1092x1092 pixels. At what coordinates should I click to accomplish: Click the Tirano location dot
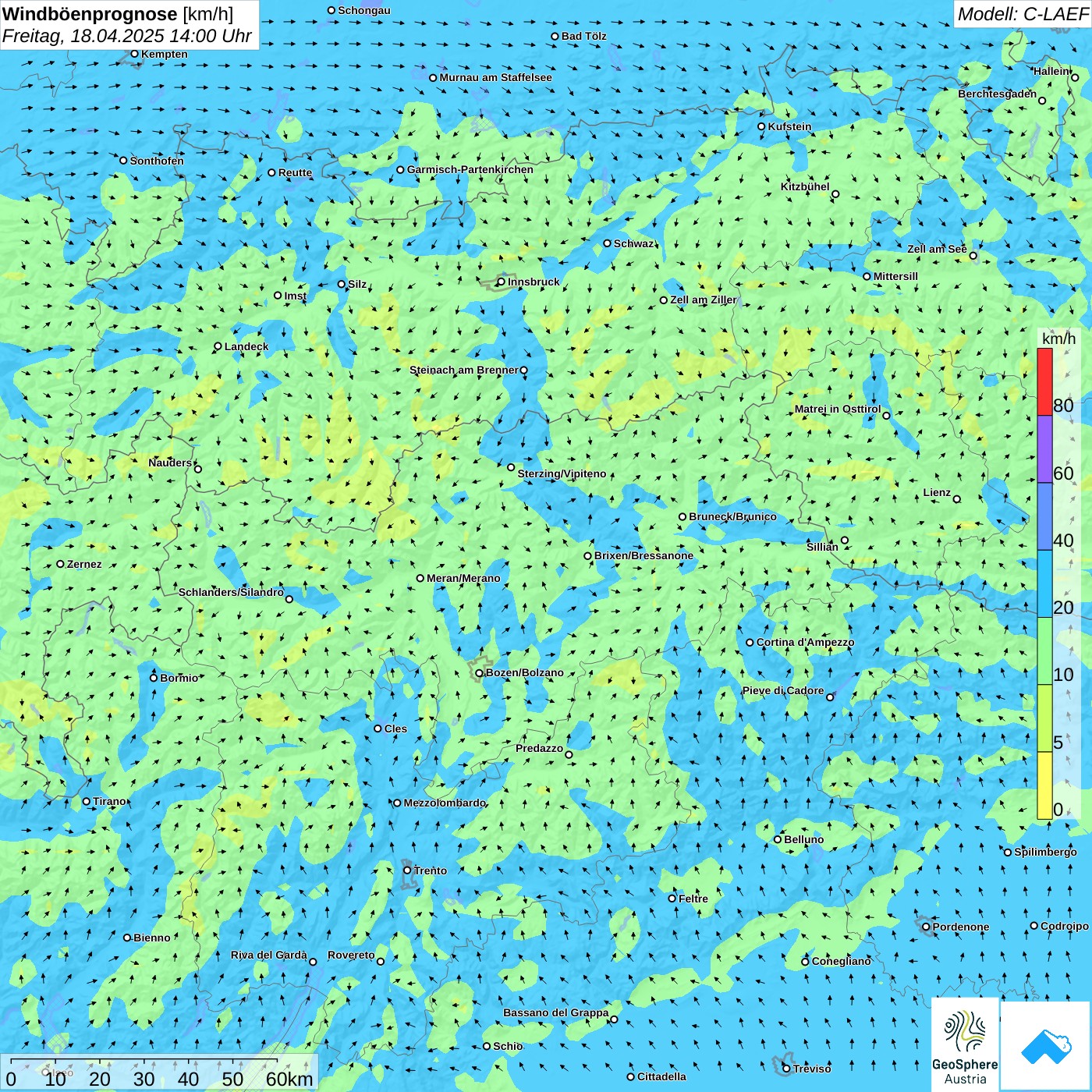pos(87,801)
